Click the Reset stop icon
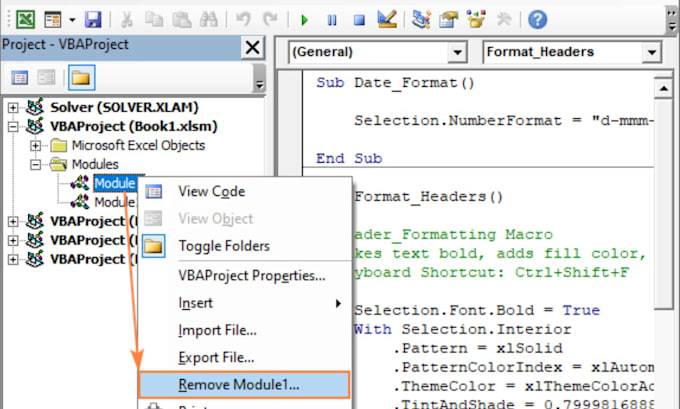 pos(359,20)
